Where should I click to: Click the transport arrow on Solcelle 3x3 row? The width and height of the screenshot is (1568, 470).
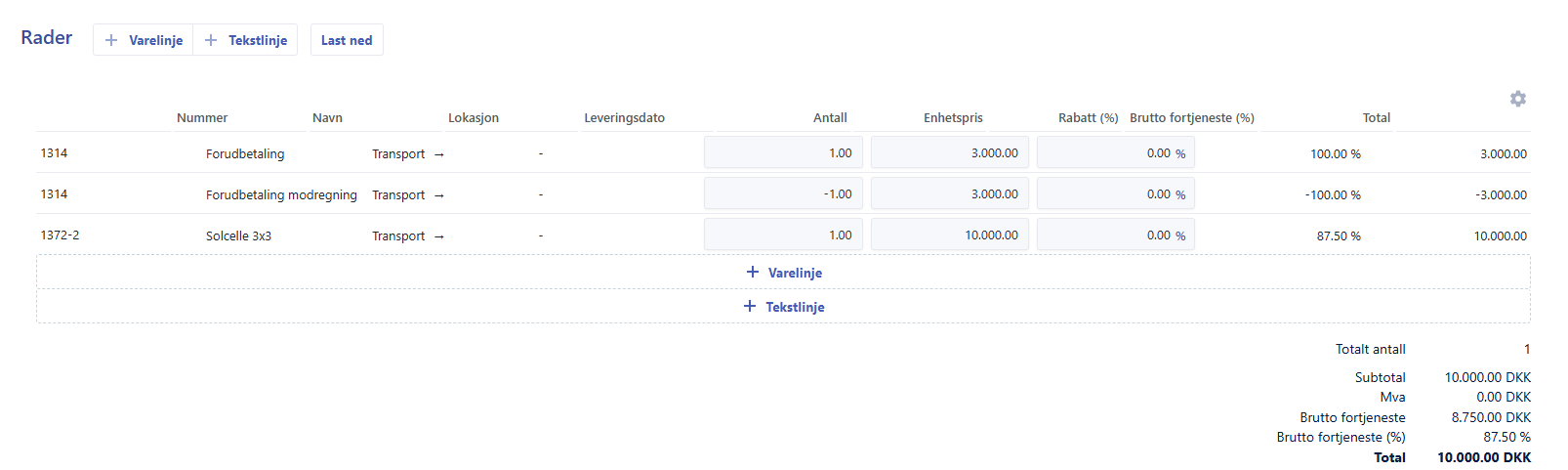click(x=439, y=236)
